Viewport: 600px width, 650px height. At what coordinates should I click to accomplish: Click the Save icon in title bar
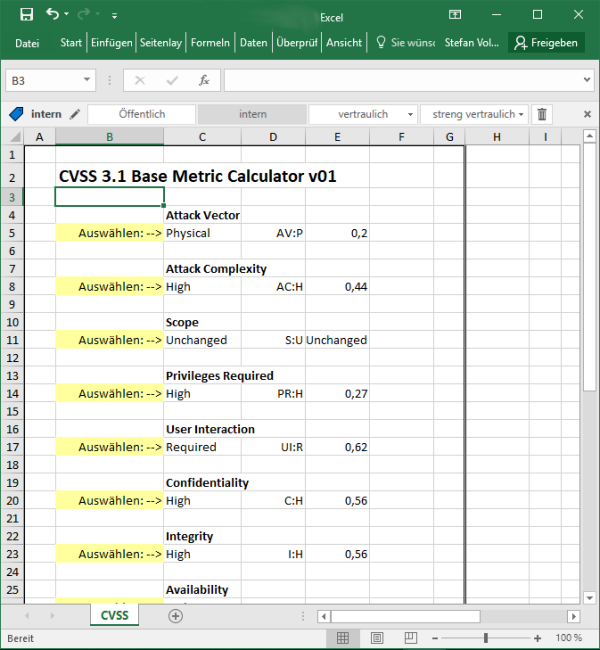26,15
